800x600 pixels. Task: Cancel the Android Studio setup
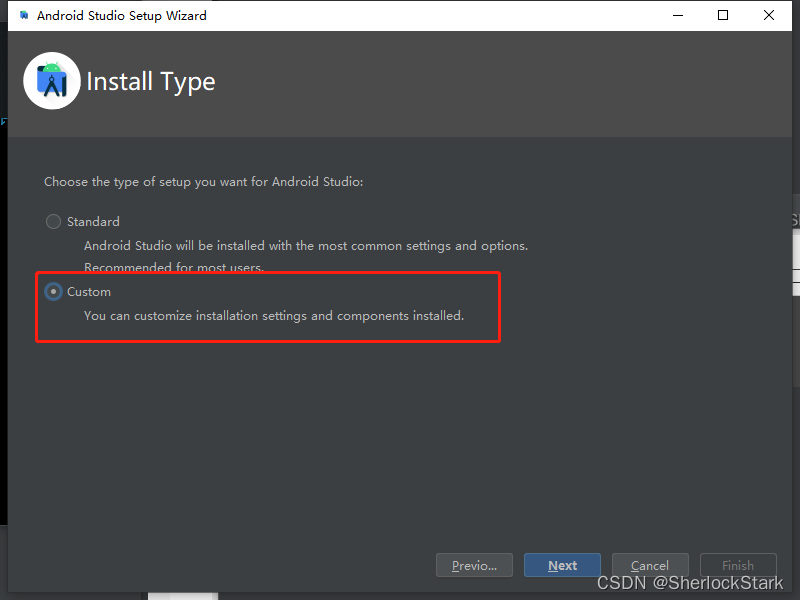650,565
